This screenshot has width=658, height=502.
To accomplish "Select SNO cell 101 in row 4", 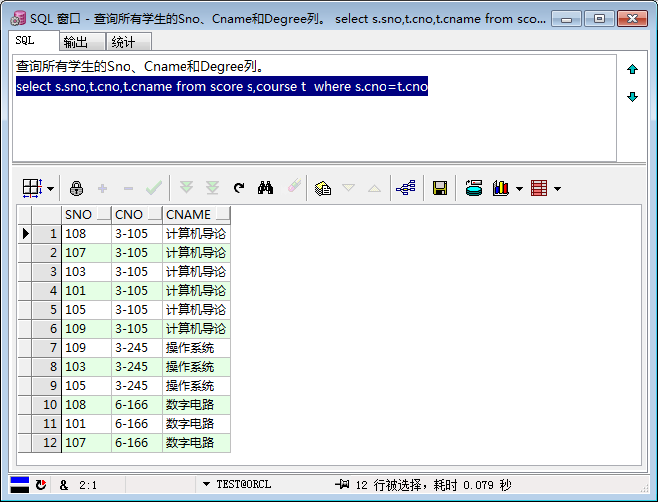I will point(86,290).
